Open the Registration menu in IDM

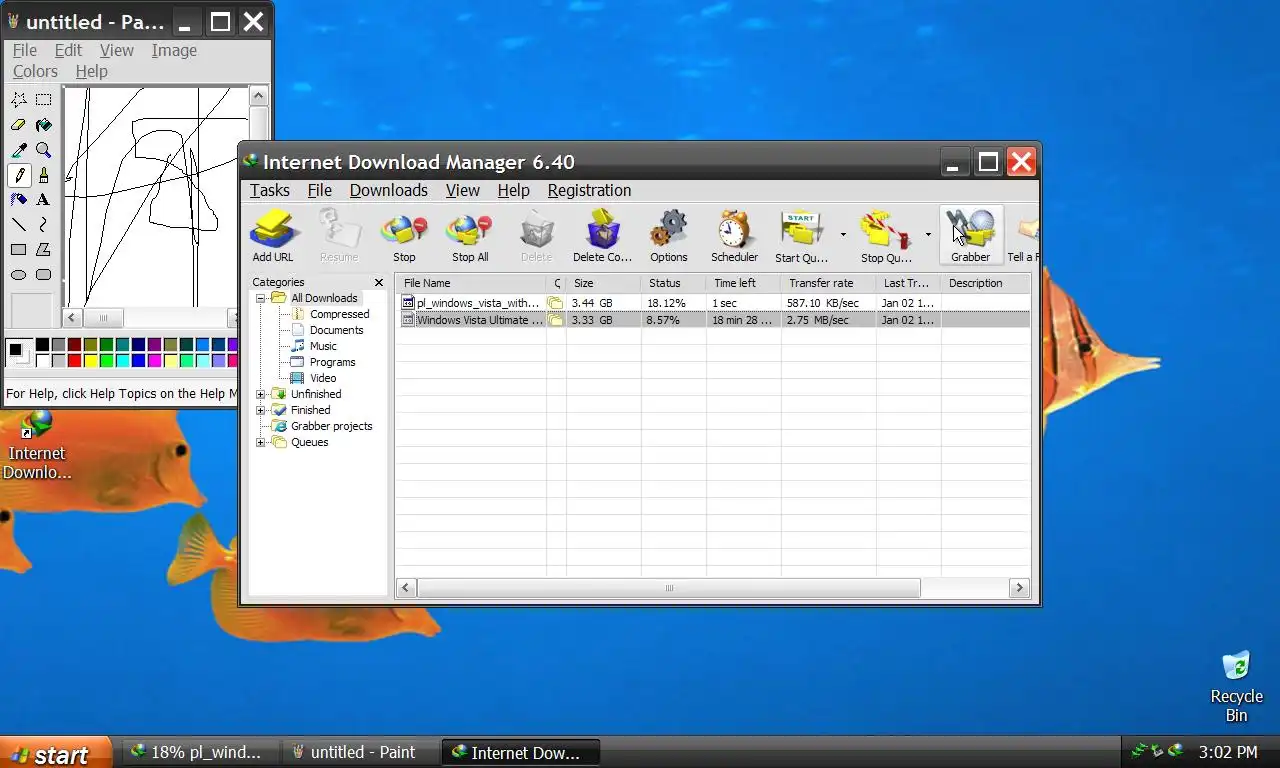pyautogui.click(x=589, y=190)
